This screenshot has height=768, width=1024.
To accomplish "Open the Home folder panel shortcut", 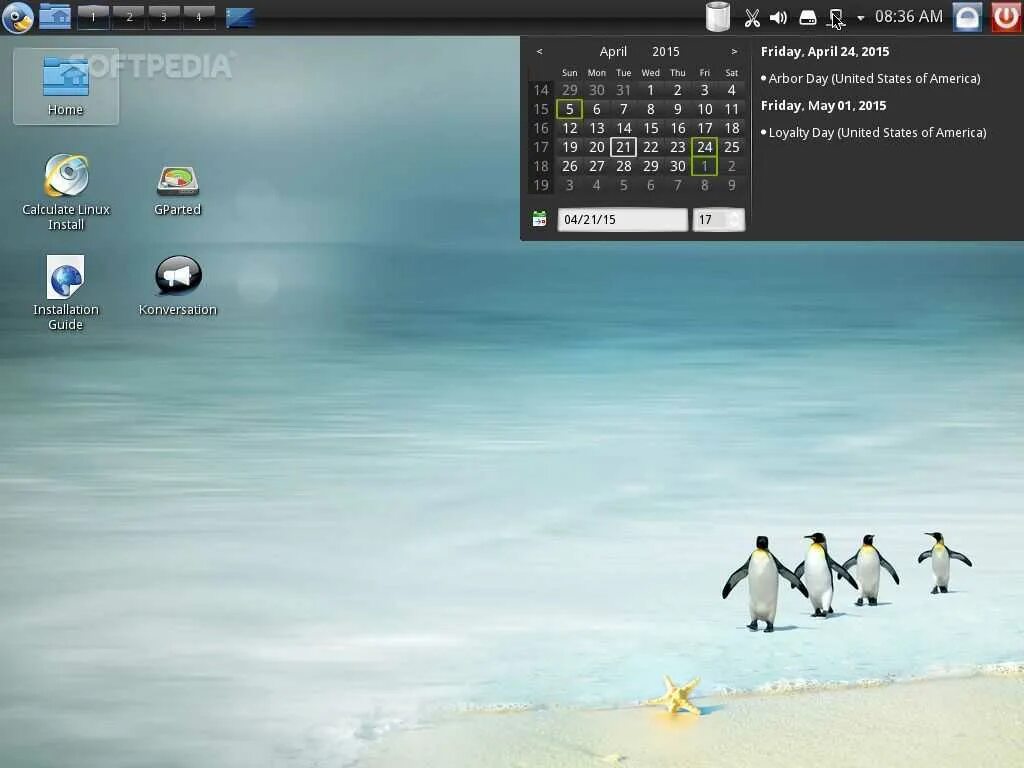I will pos(55,16).
